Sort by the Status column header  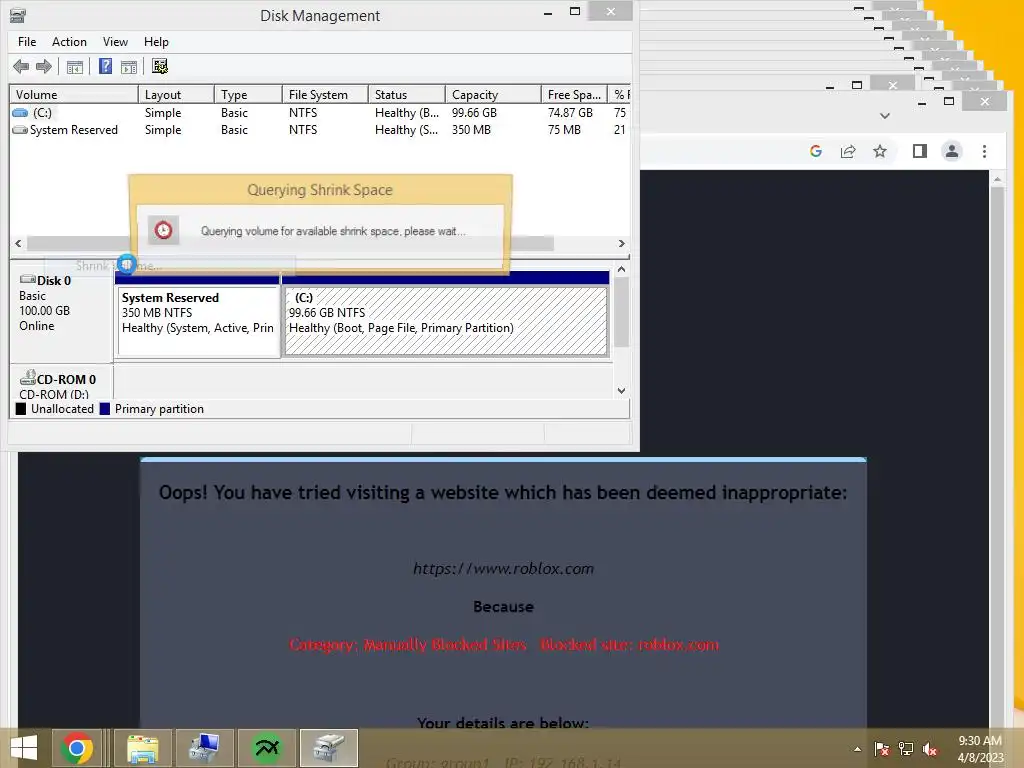406,95
